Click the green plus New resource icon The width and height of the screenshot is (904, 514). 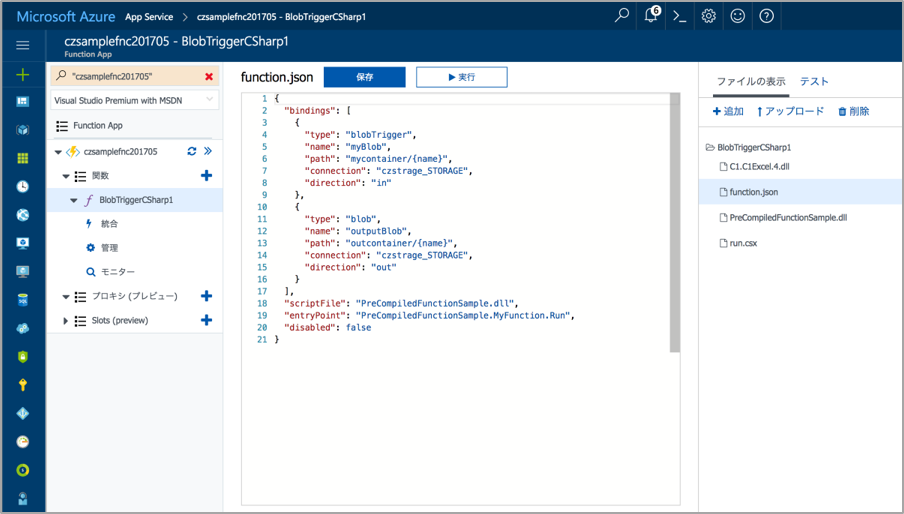(x=23, y=74)
